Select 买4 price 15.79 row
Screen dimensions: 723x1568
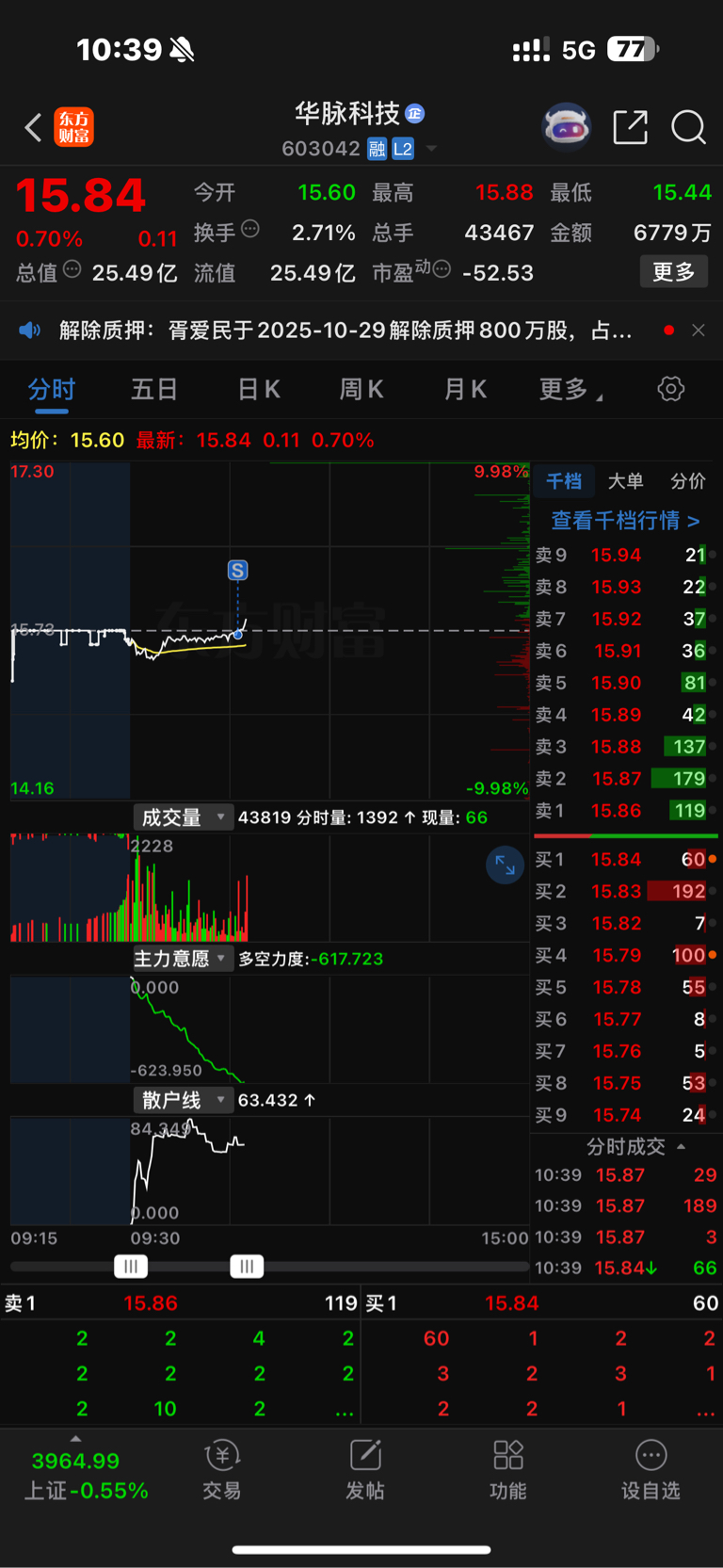[x=626, y=955]
